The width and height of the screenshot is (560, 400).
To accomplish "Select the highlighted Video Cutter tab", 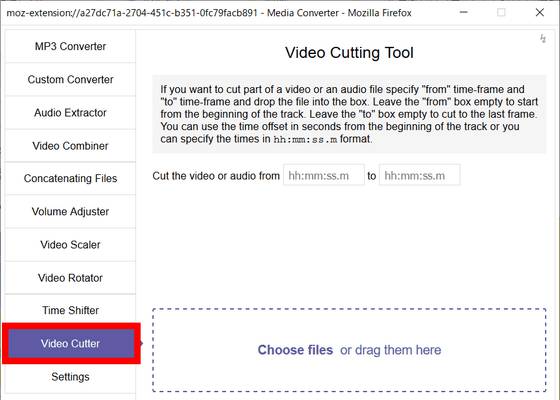I will (71, 344).
